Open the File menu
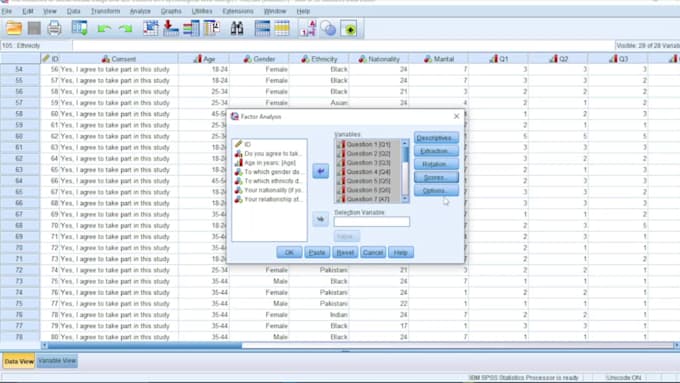680x383 pixels. tap(7, 11)
